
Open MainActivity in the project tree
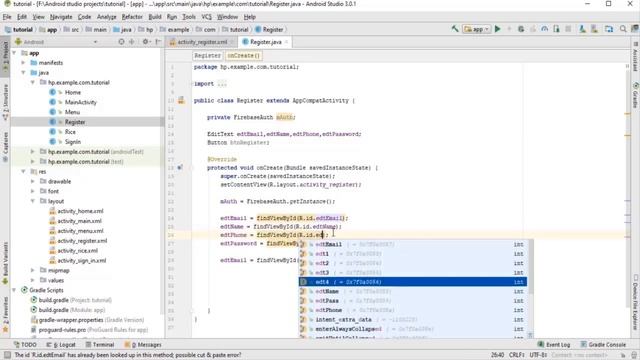pyautogui.click(x=80, y=102)
